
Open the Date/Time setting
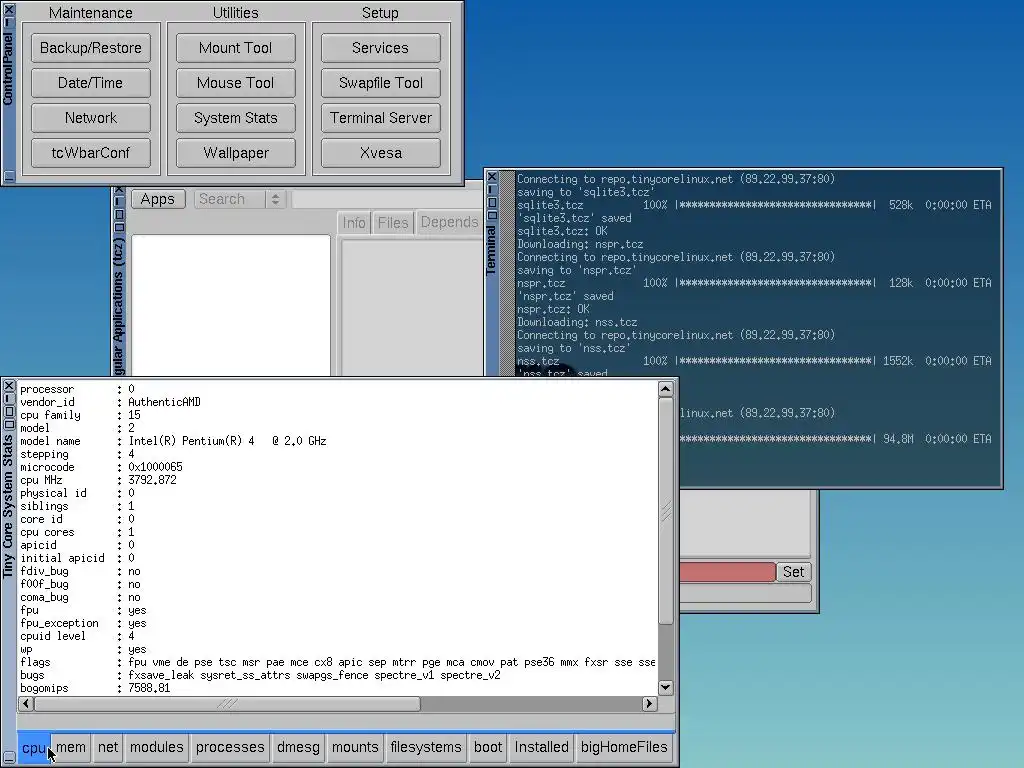coord(91,83)
